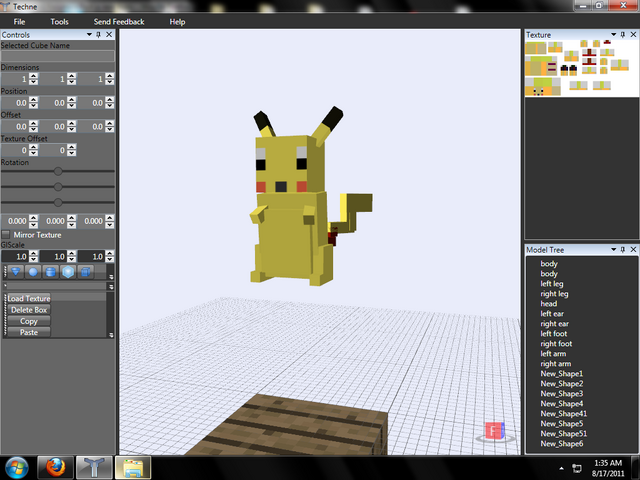Show hidden system tray icons

coord(562,468)
